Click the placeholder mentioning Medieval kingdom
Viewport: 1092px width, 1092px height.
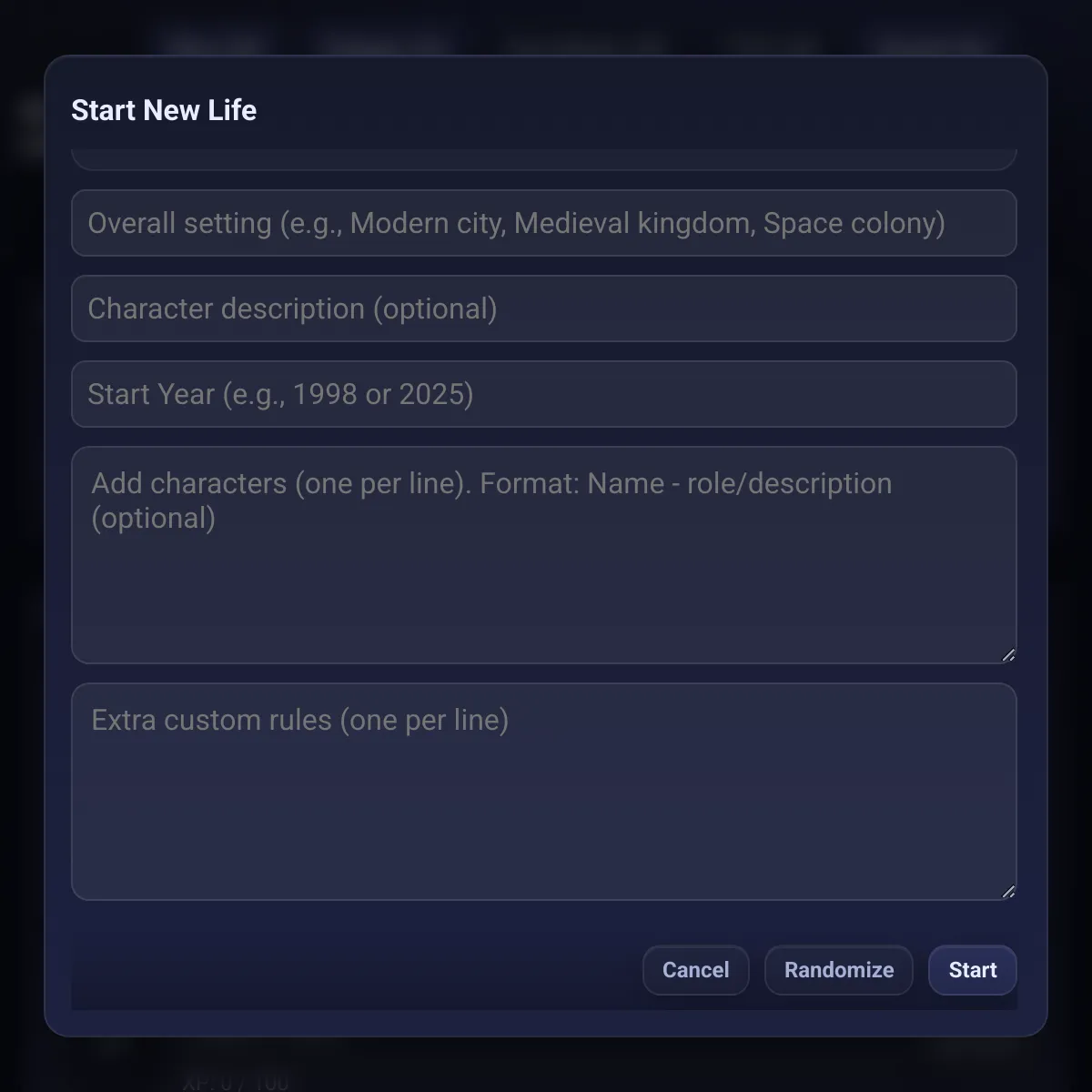[x=516, y=223]
